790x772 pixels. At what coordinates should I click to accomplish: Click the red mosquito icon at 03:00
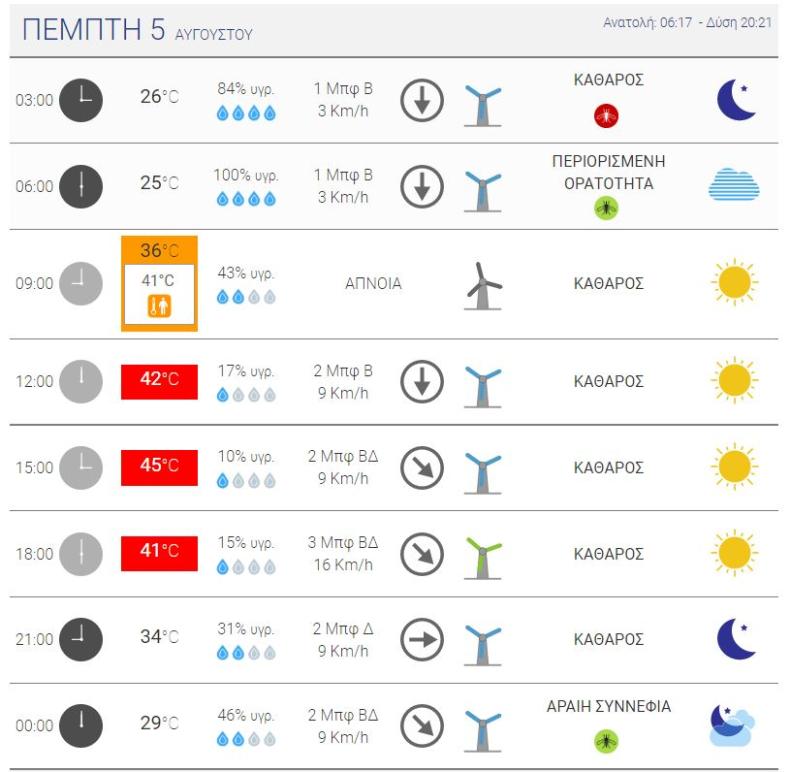click(606, 116)
